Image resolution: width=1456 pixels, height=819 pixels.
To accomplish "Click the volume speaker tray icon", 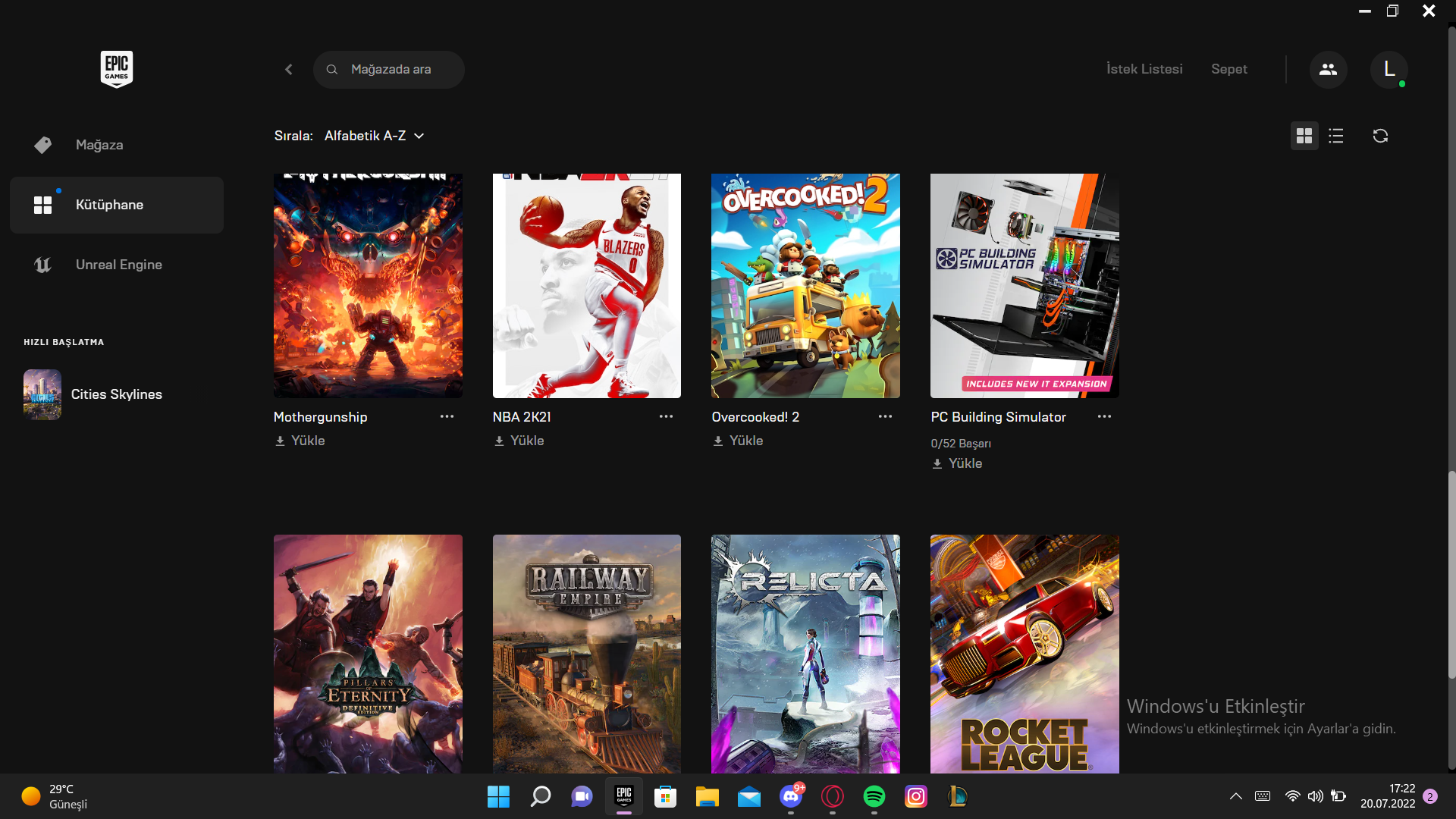I will tap(1315, 796).
